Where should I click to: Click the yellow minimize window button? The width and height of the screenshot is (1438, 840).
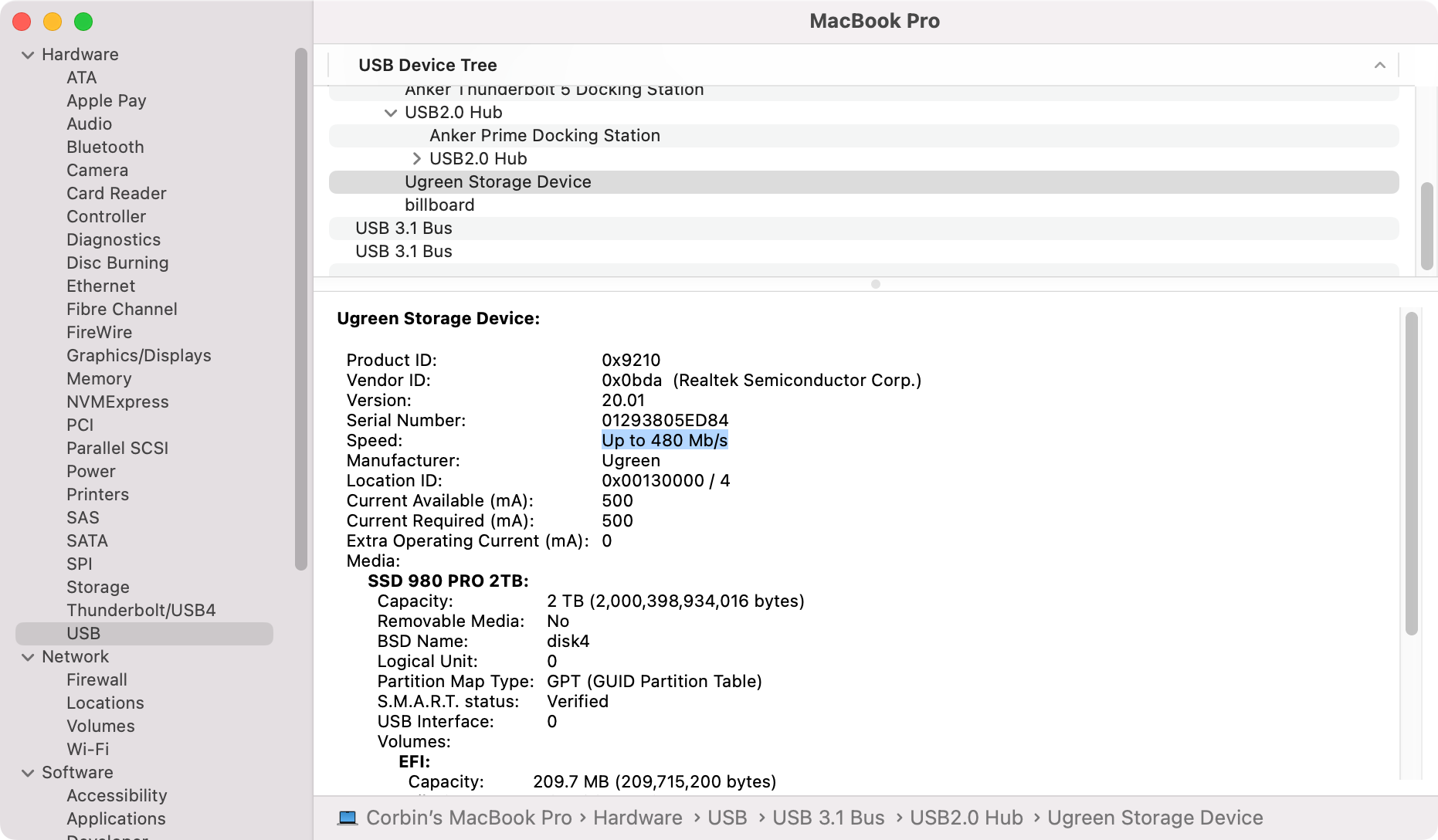(x=53, y=22)
